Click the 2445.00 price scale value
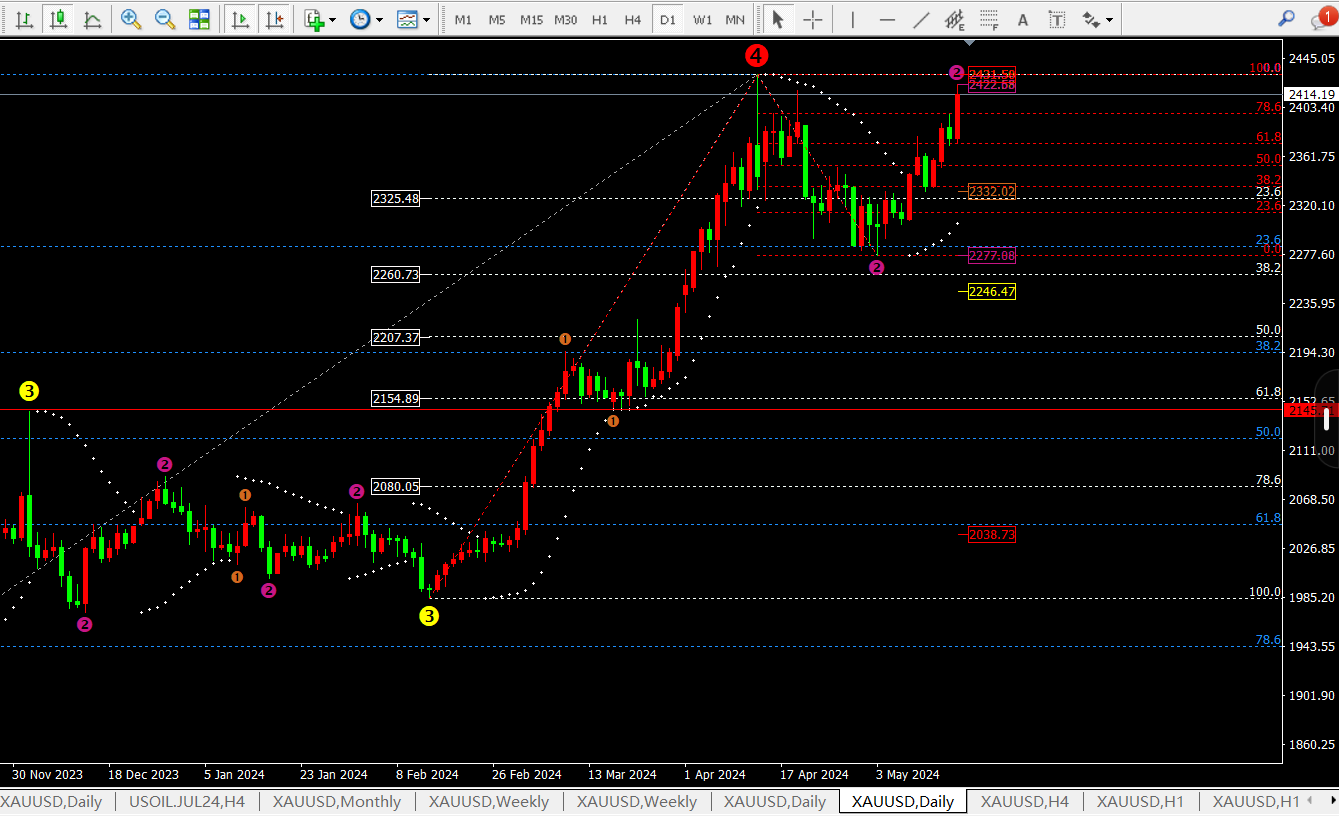This screenshot has width=1339, height=816. click(1313, 59)
